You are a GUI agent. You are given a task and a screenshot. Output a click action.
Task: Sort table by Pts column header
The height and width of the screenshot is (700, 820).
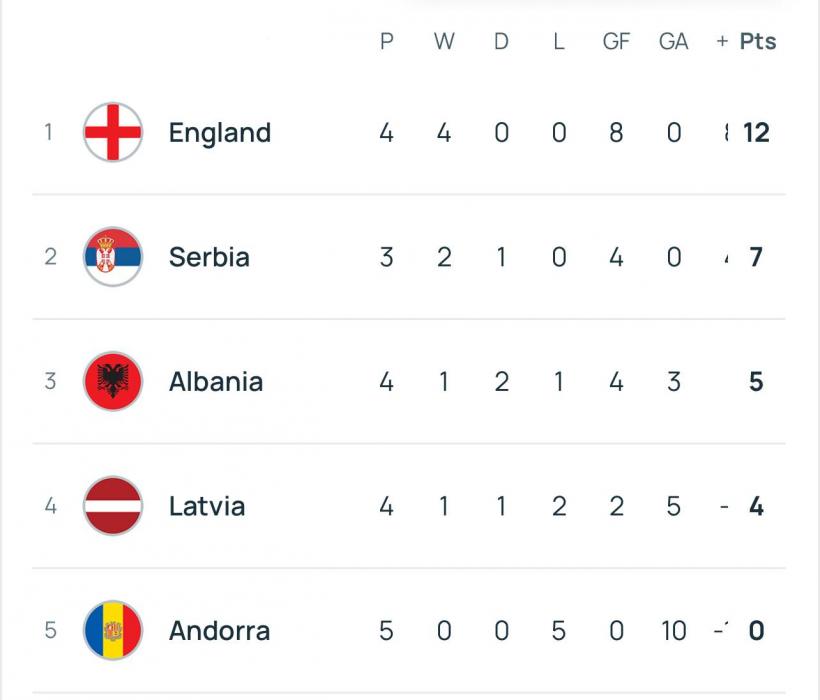758,41
